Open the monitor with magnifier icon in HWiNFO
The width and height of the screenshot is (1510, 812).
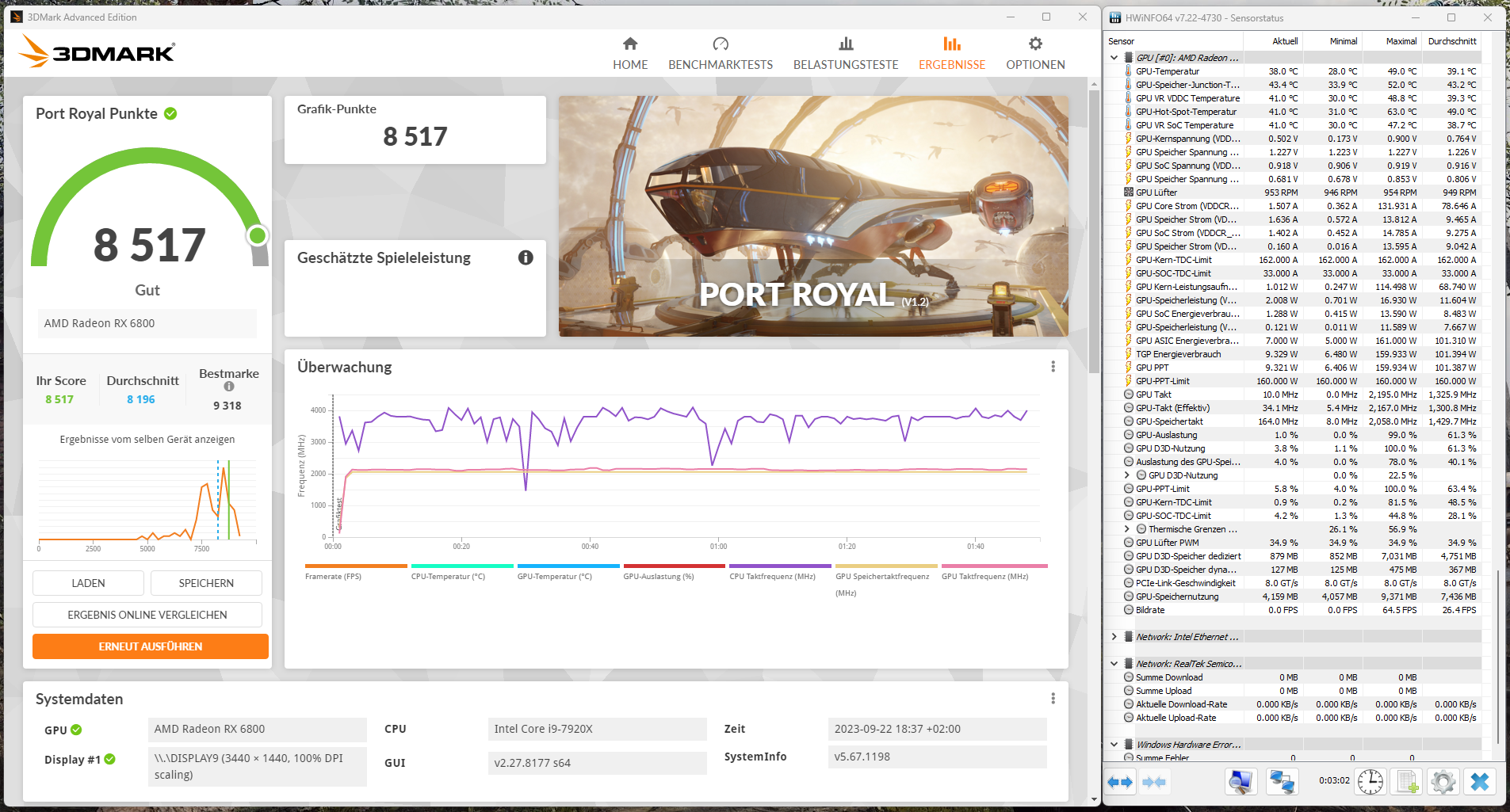coord(1240,782)
